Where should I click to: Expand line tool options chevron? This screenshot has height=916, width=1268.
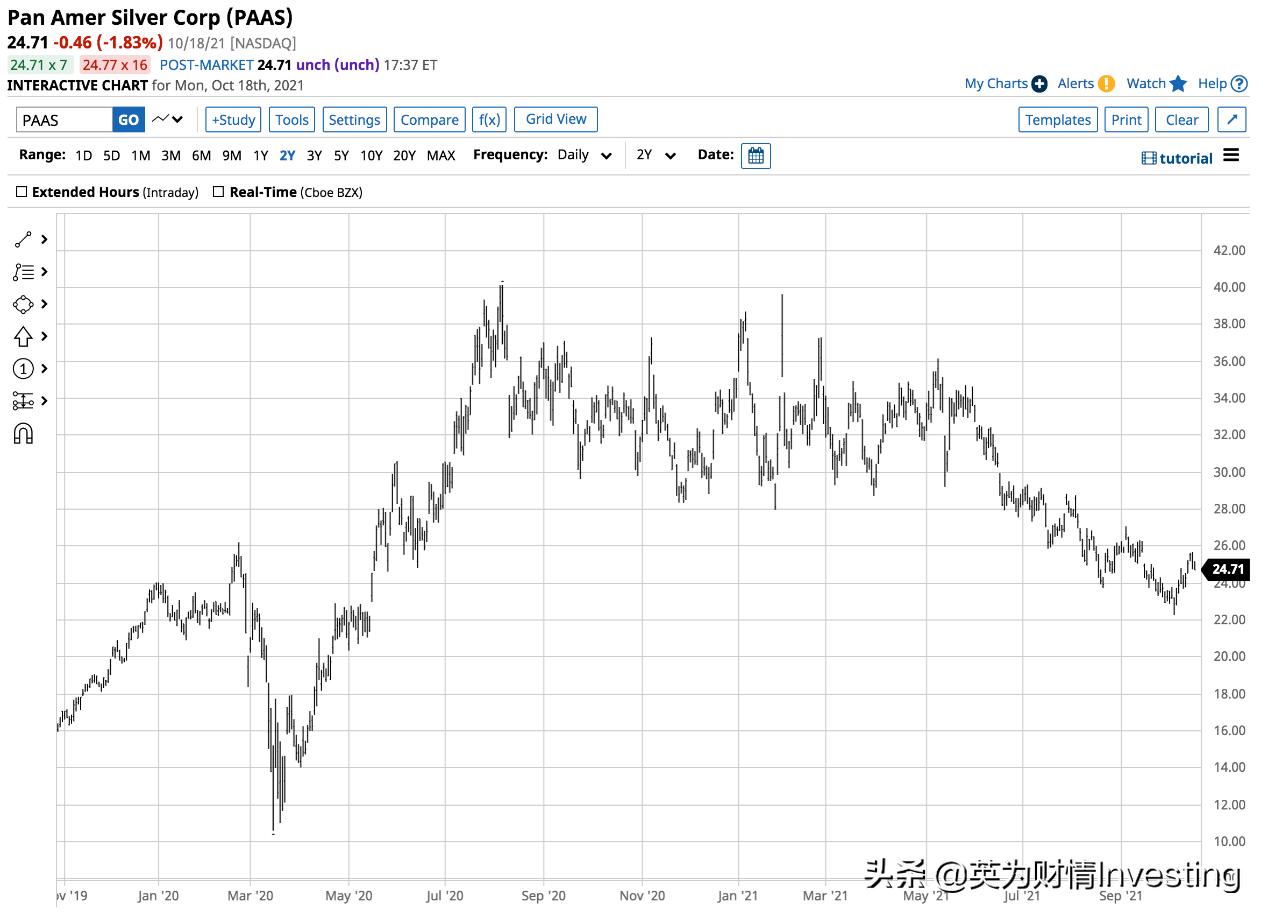(44, 240)
